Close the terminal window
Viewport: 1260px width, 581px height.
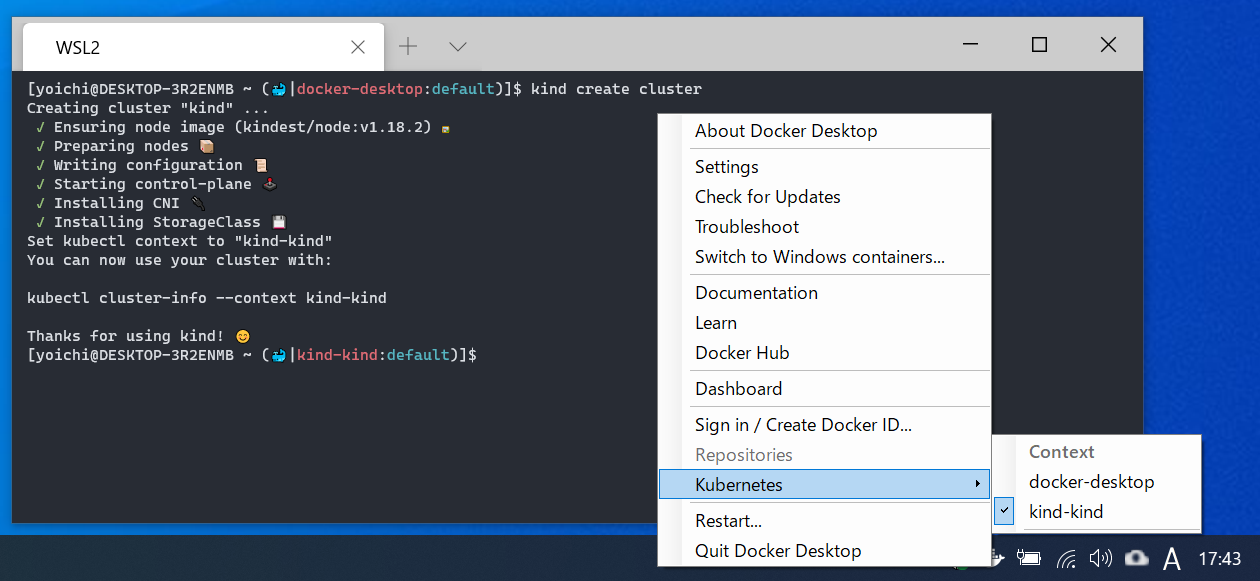(x=1108, y=45)
